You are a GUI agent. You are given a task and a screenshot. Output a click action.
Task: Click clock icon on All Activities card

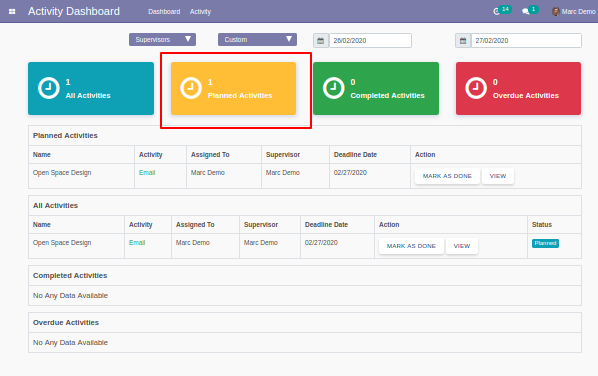click(48, 88)
